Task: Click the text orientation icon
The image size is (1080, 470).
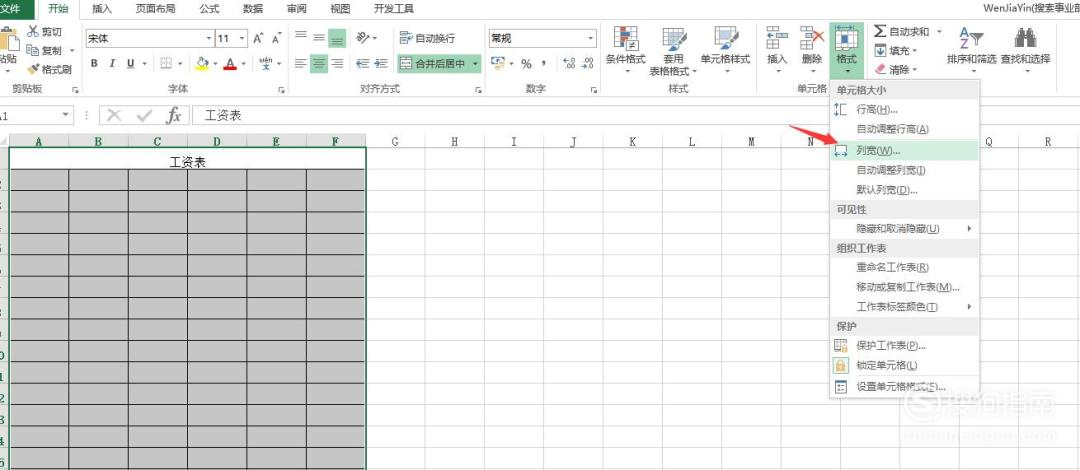Action: coord(363,37)
